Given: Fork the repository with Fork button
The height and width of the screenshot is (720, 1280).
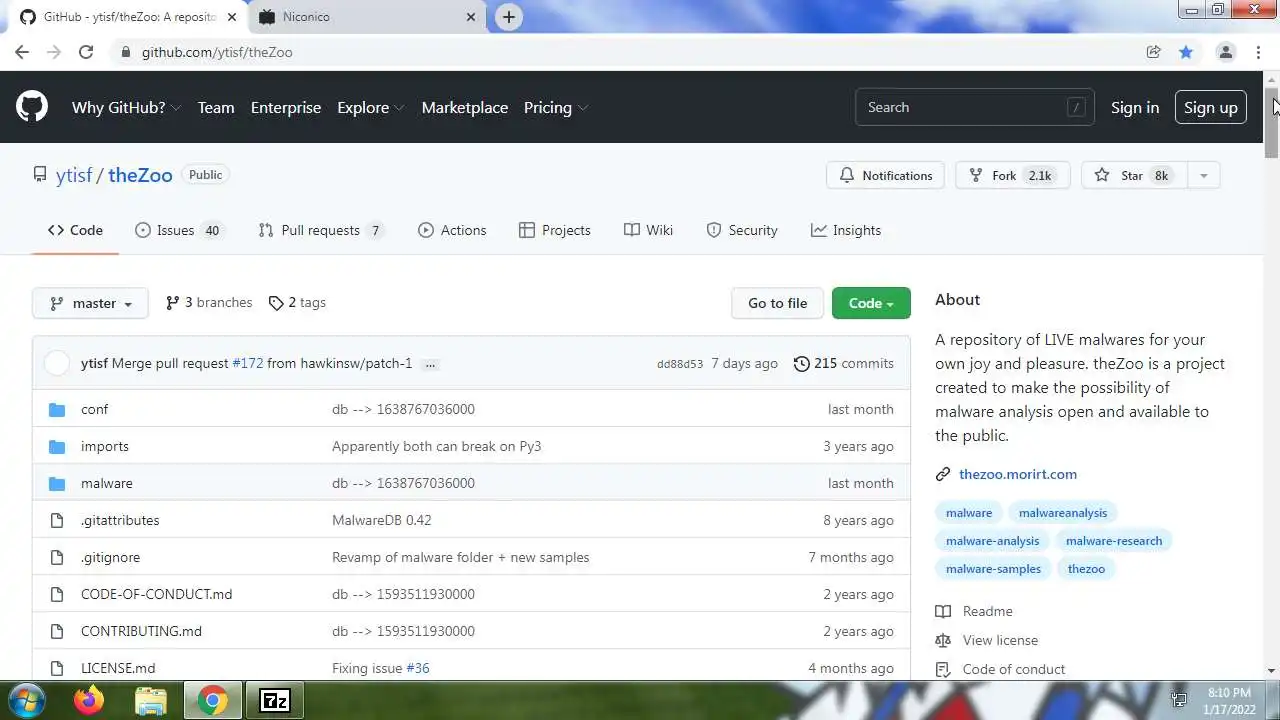Looking at the screenshot, I should coord(1013,176).
